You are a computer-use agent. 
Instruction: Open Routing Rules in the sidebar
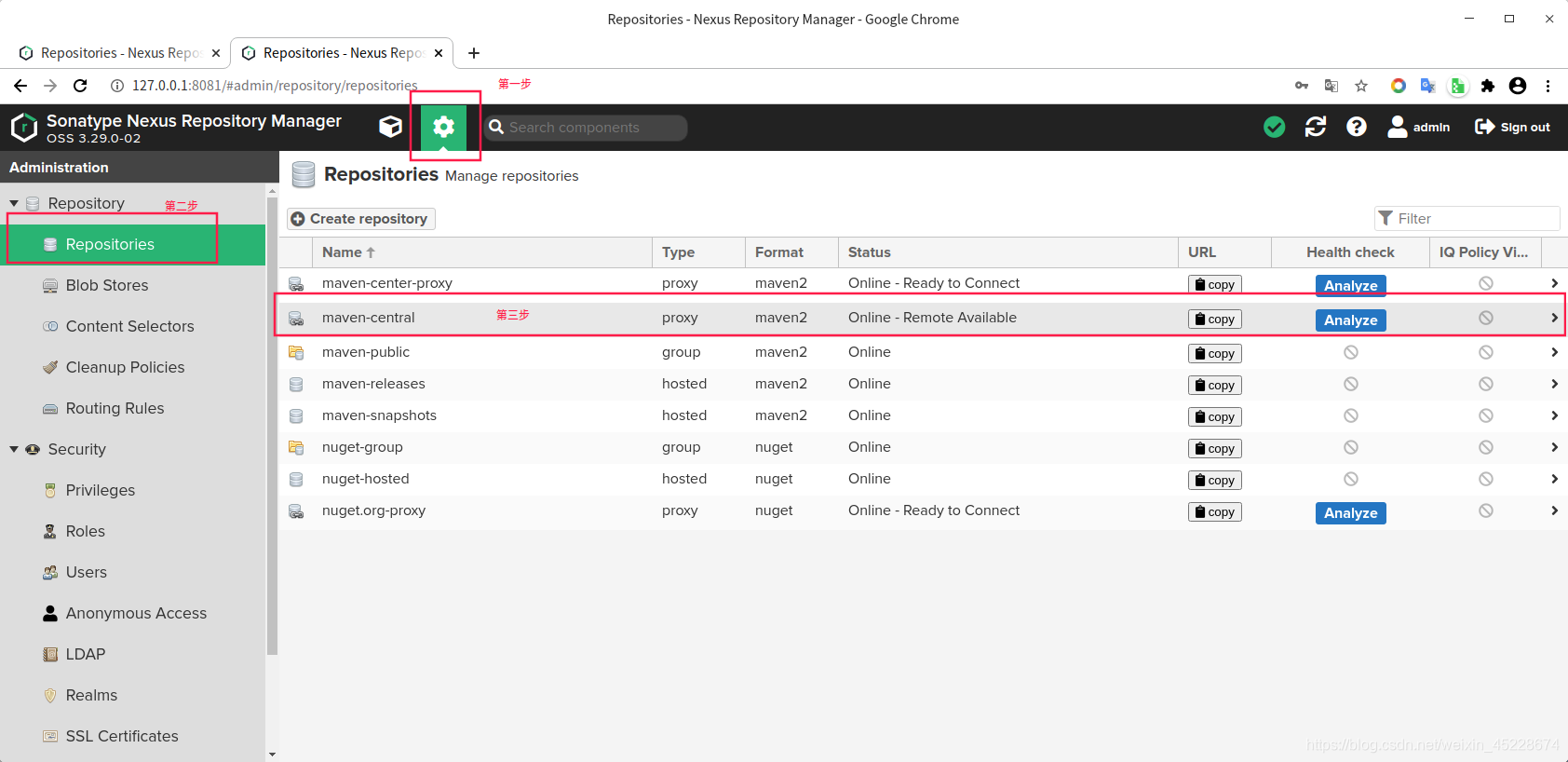[115, 408]
